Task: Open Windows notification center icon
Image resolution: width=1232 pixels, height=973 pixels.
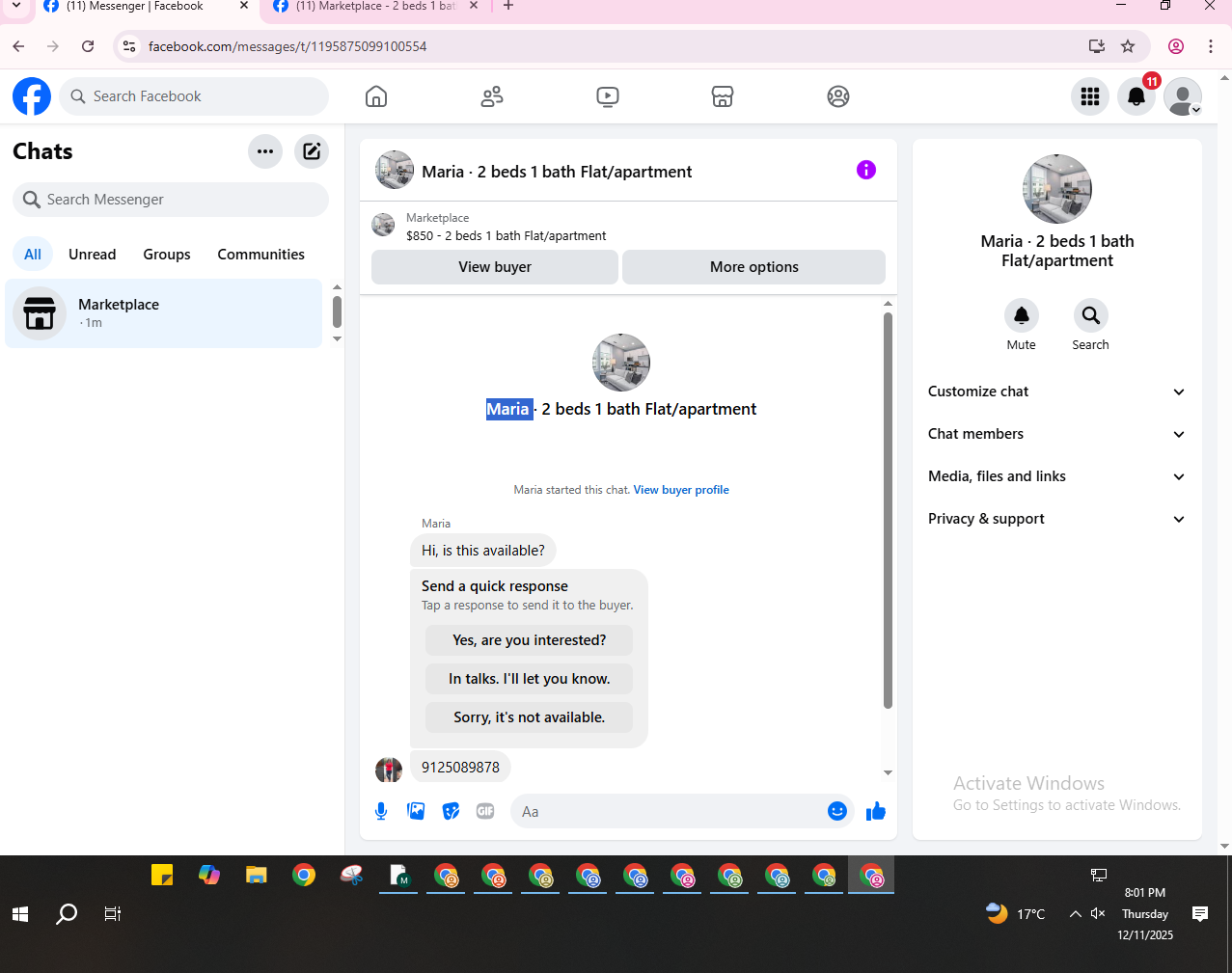Action: (1200, 914)
